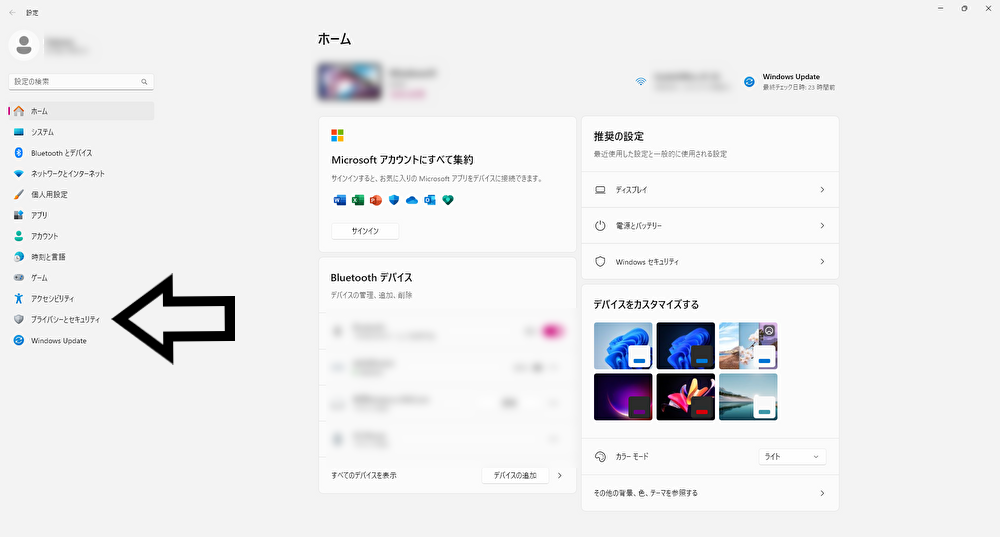Click the アプリ apps icon
The width and height of the screenshot is (1000, 537).
click(x=18, y=216)
